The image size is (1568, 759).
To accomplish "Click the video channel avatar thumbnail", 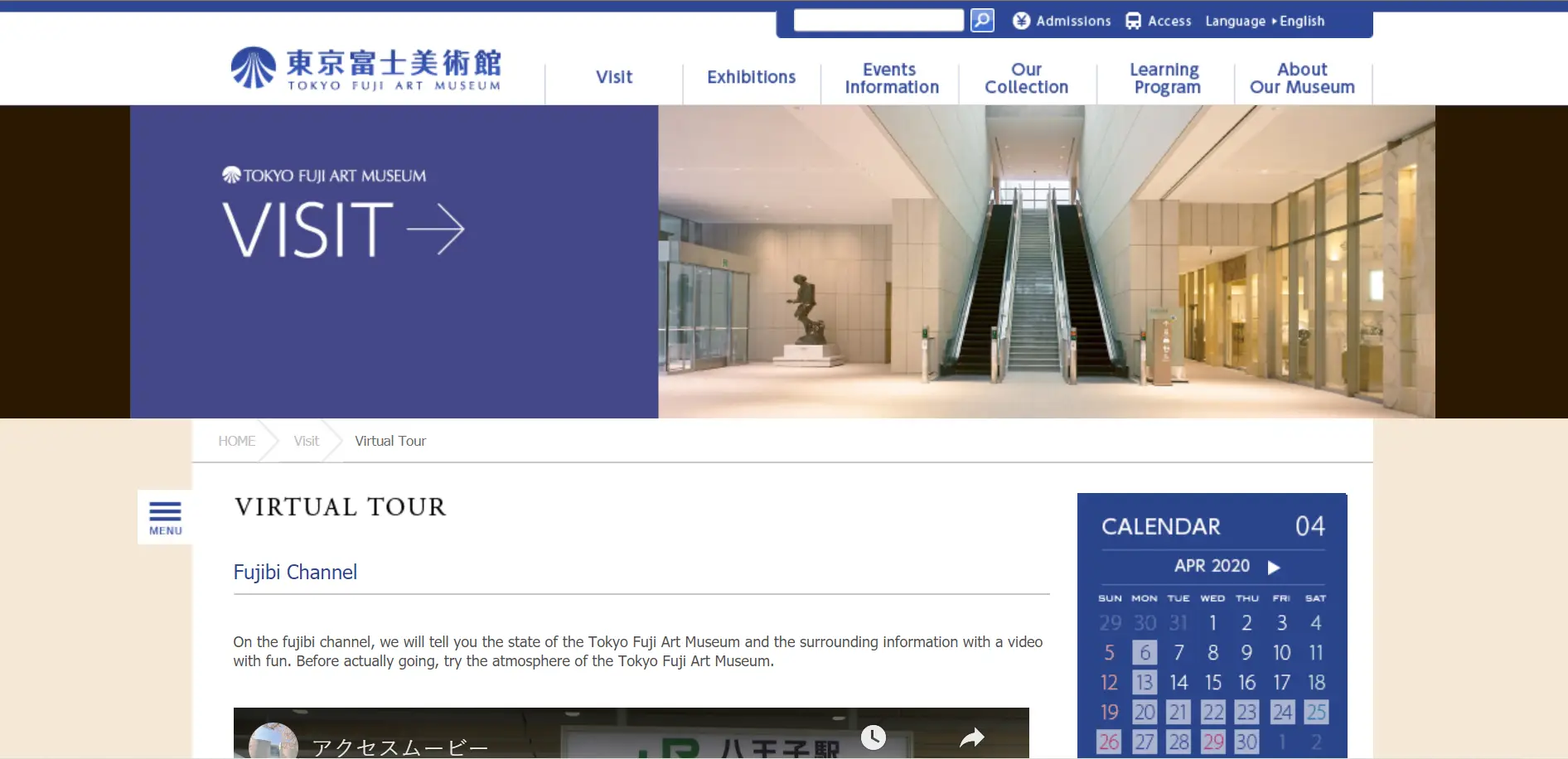I will tap(273, 742).
